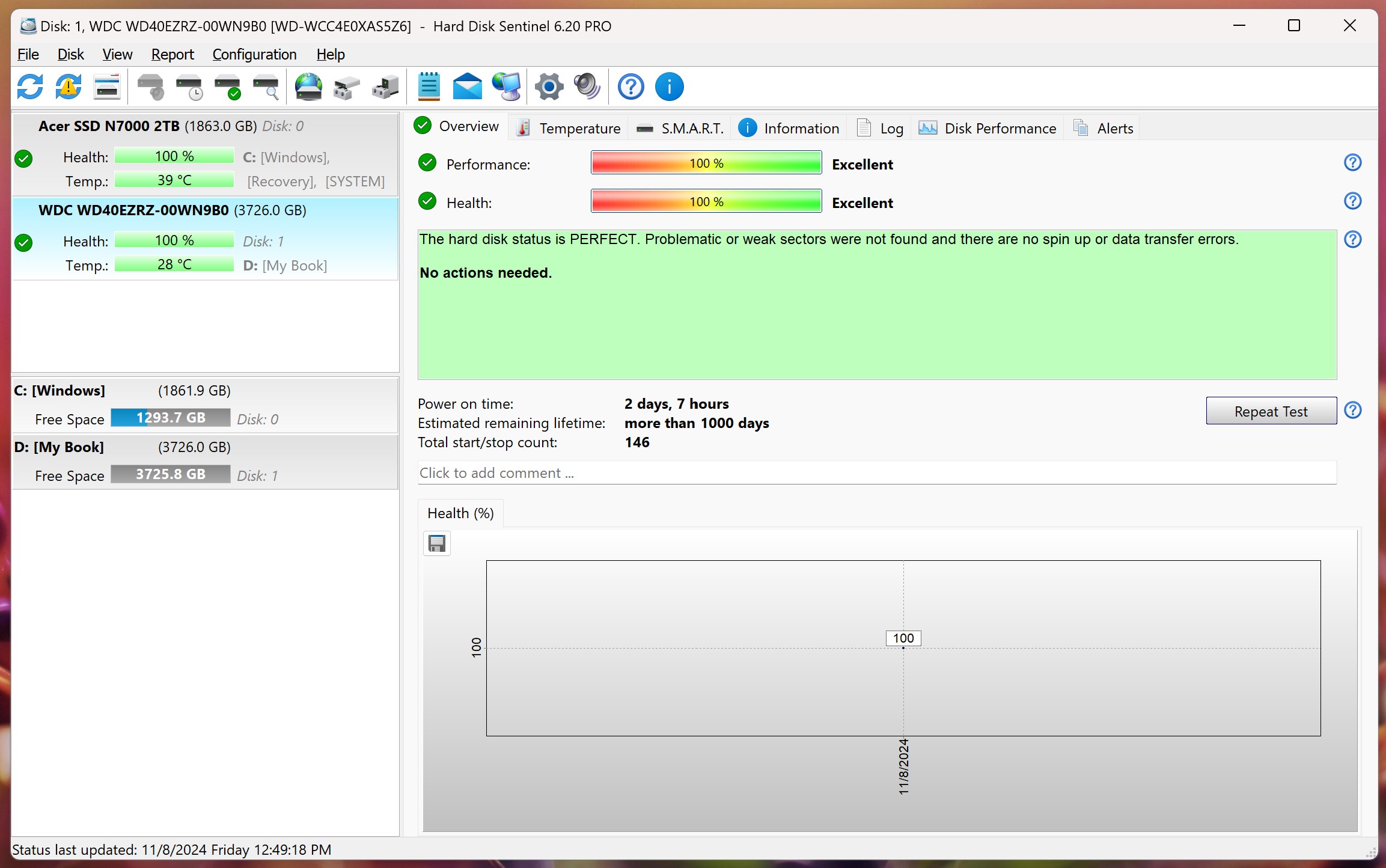
Task: Click the disk with green checkmark icon
Action: click(227, 87)
